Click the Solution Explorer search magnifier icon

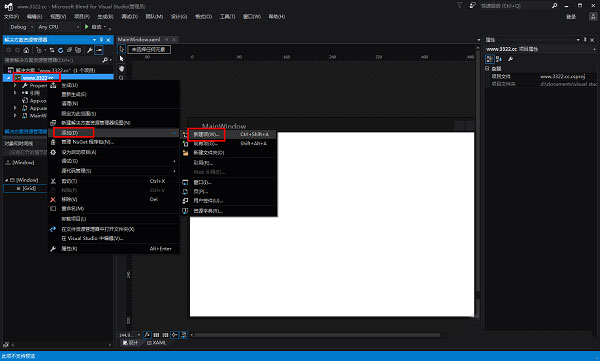[x=105, y=60]
